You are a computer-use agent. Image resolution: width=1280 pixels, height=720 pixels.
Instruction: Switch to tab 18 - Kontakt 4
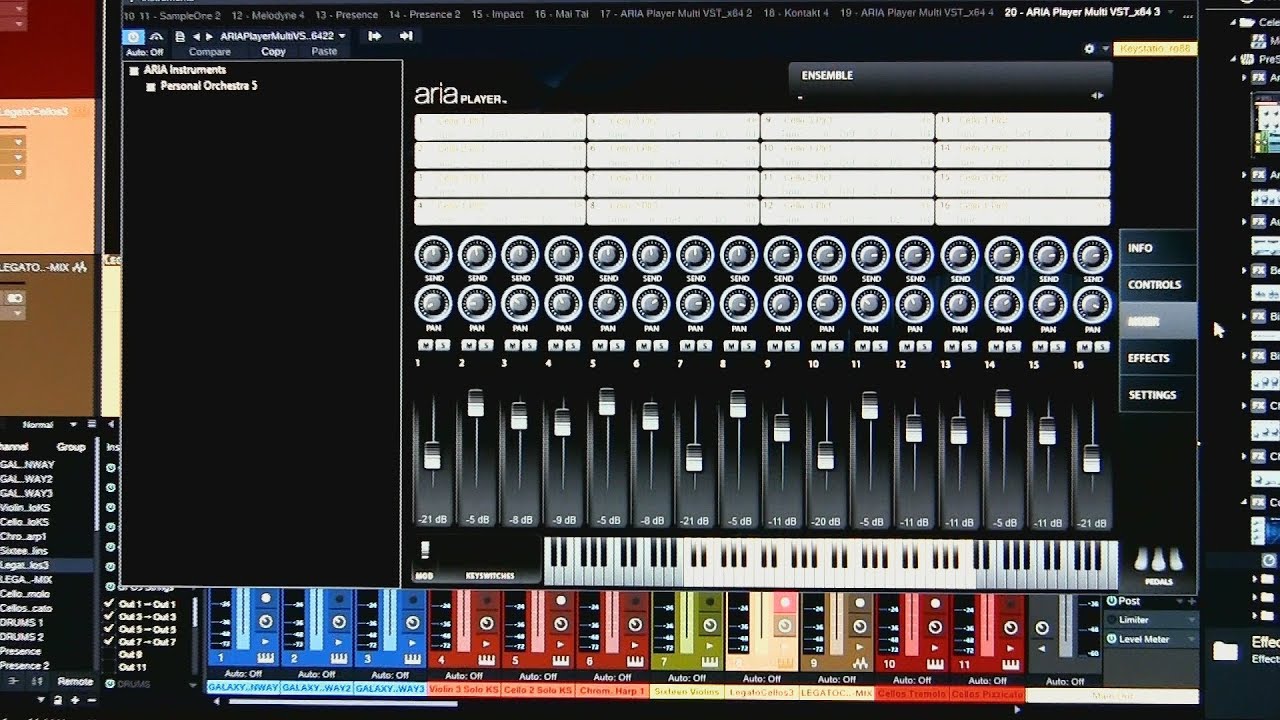pos(794,15)
